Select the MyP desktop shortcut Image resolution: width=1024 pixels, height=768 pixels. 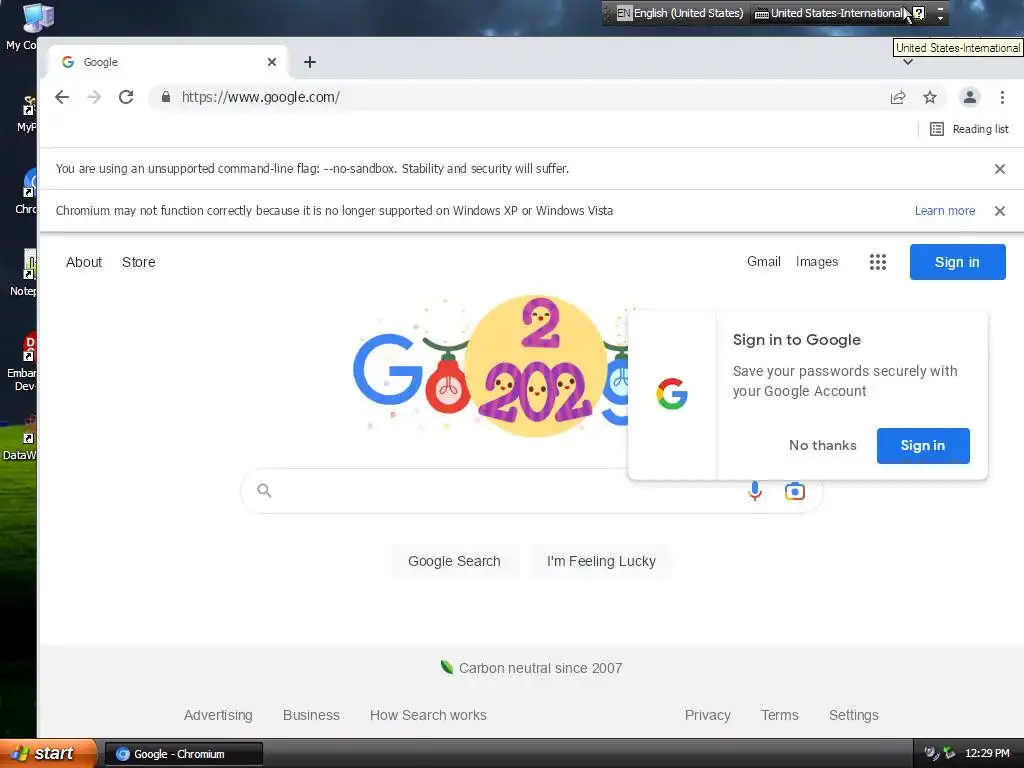click(26, 114)
